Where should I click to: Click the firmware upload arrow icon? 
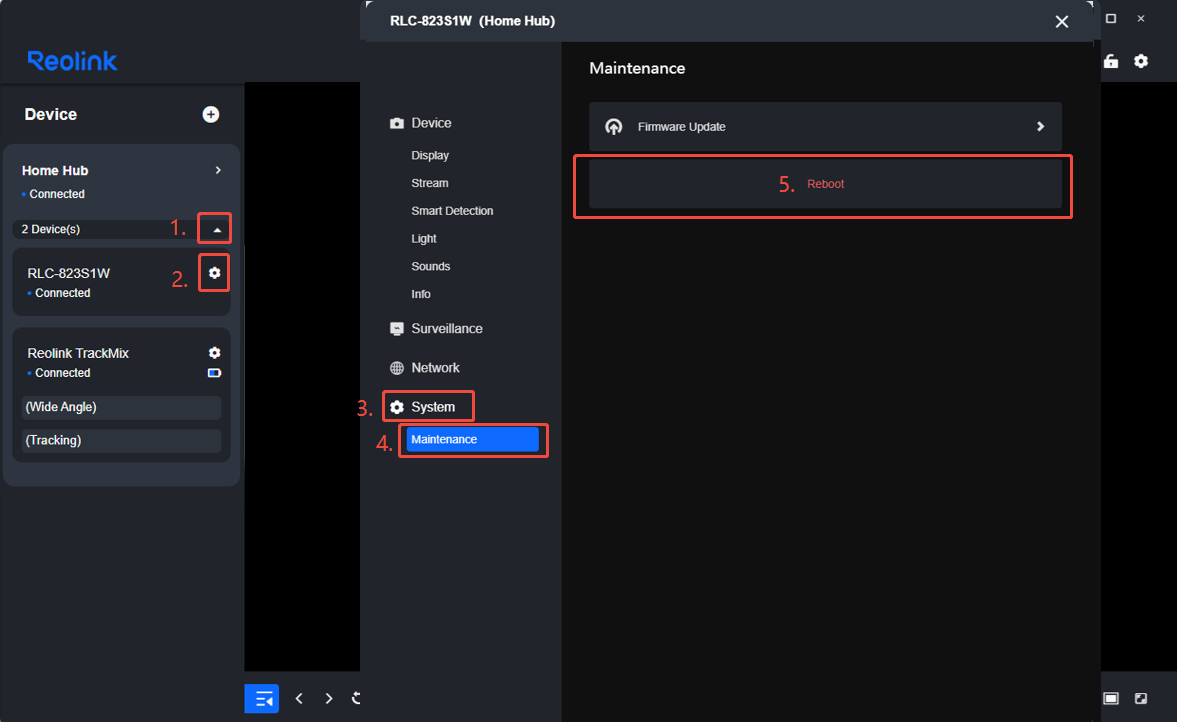click(x=614, y=127)
